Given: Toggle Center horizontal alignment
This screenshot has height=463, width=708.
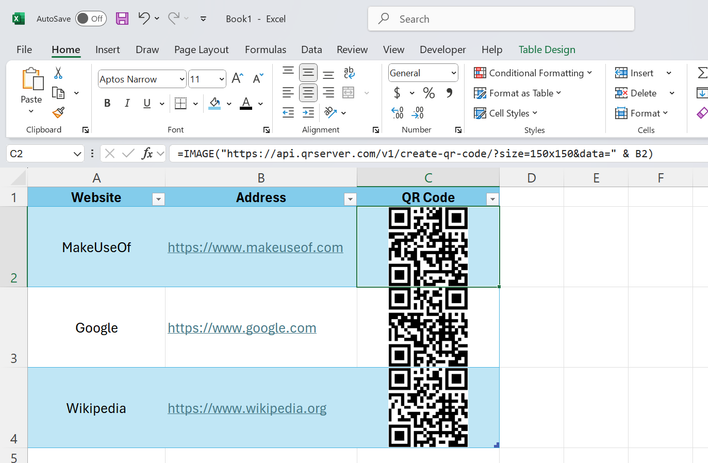Looking at the screenshot, I should [308, 93].
